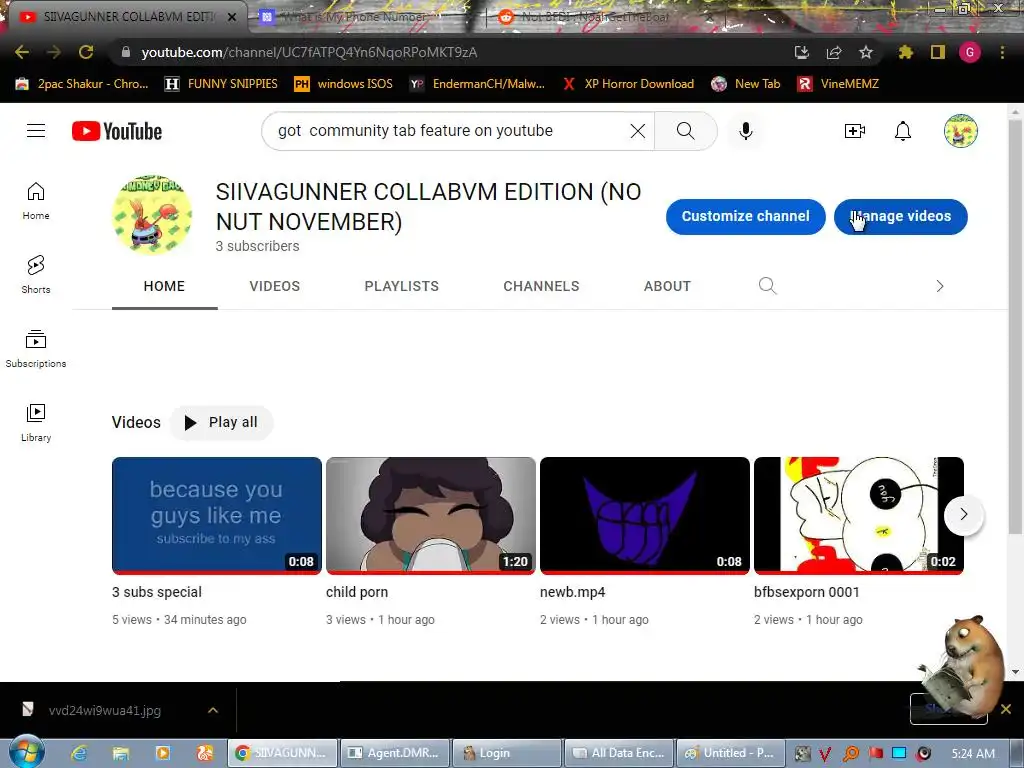Screen dimensions: 1024x768
Task: Open the EndermanCH/Malw... bookmark
Action: [477, 84]
